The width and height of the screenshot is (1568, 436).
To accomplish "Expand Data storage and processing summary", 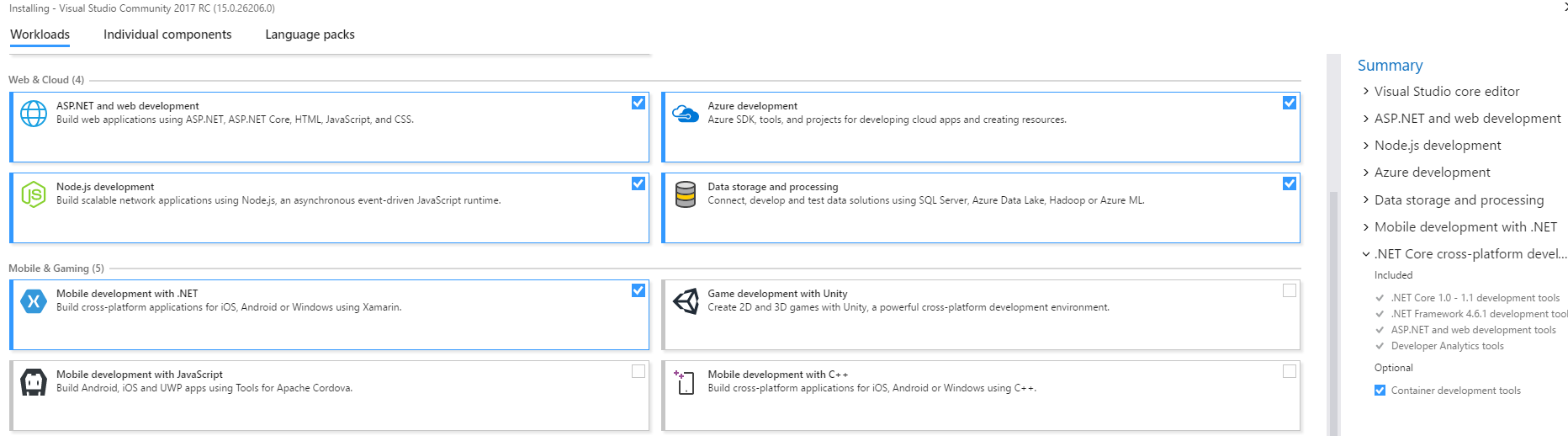I will click(x=1366, y=200).
